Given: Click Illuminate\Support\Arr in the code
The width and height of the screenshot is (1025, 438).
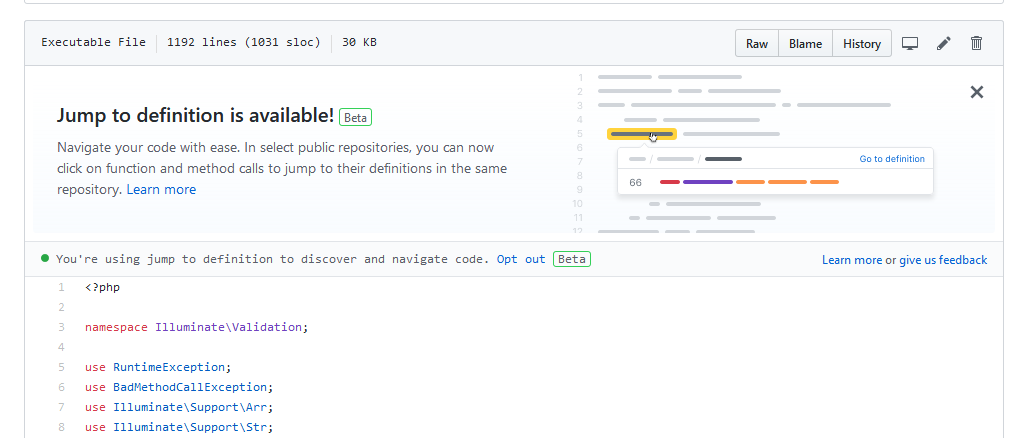Looking at the screenshot, I should pos(190,407).
